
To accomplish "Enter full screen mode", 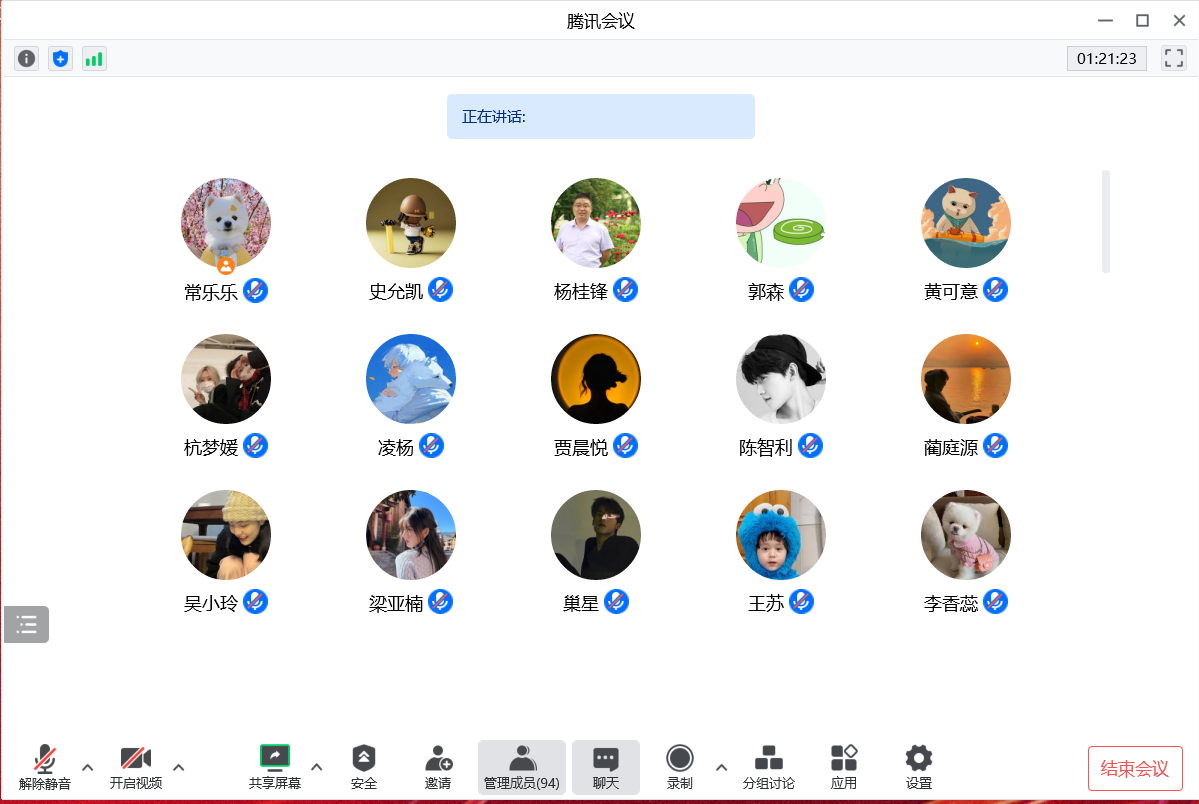I will coord(1173,58).
